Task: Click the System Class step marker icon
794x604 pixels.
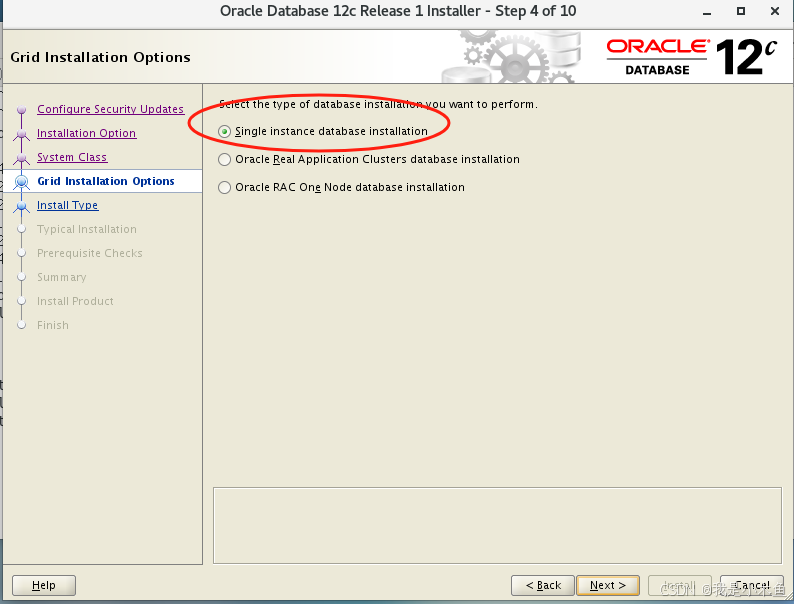Action: pyautogui.click(x=21, y=158)
